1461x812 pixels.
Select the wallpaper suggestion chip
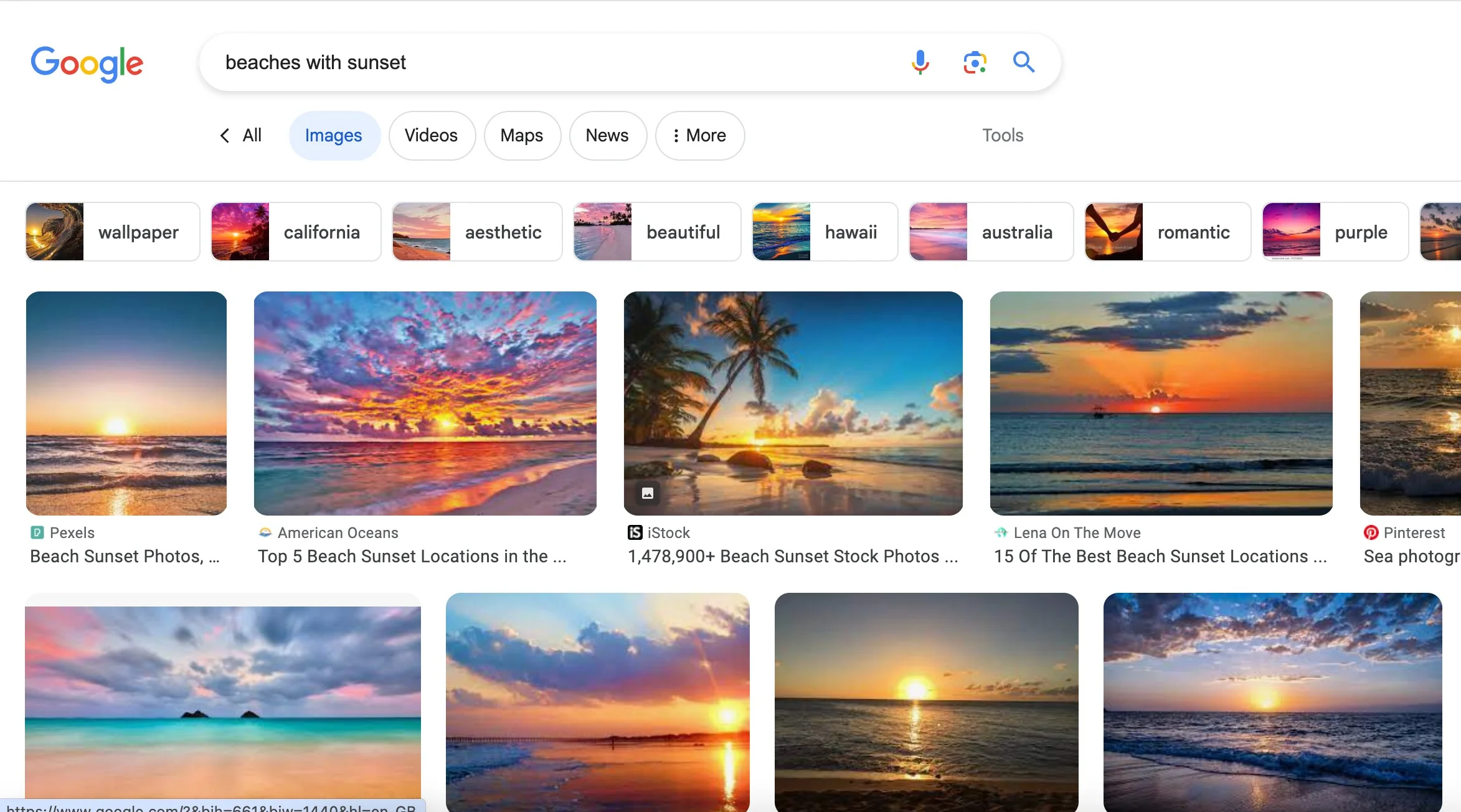pyautogui.click(x=113, y=232)
